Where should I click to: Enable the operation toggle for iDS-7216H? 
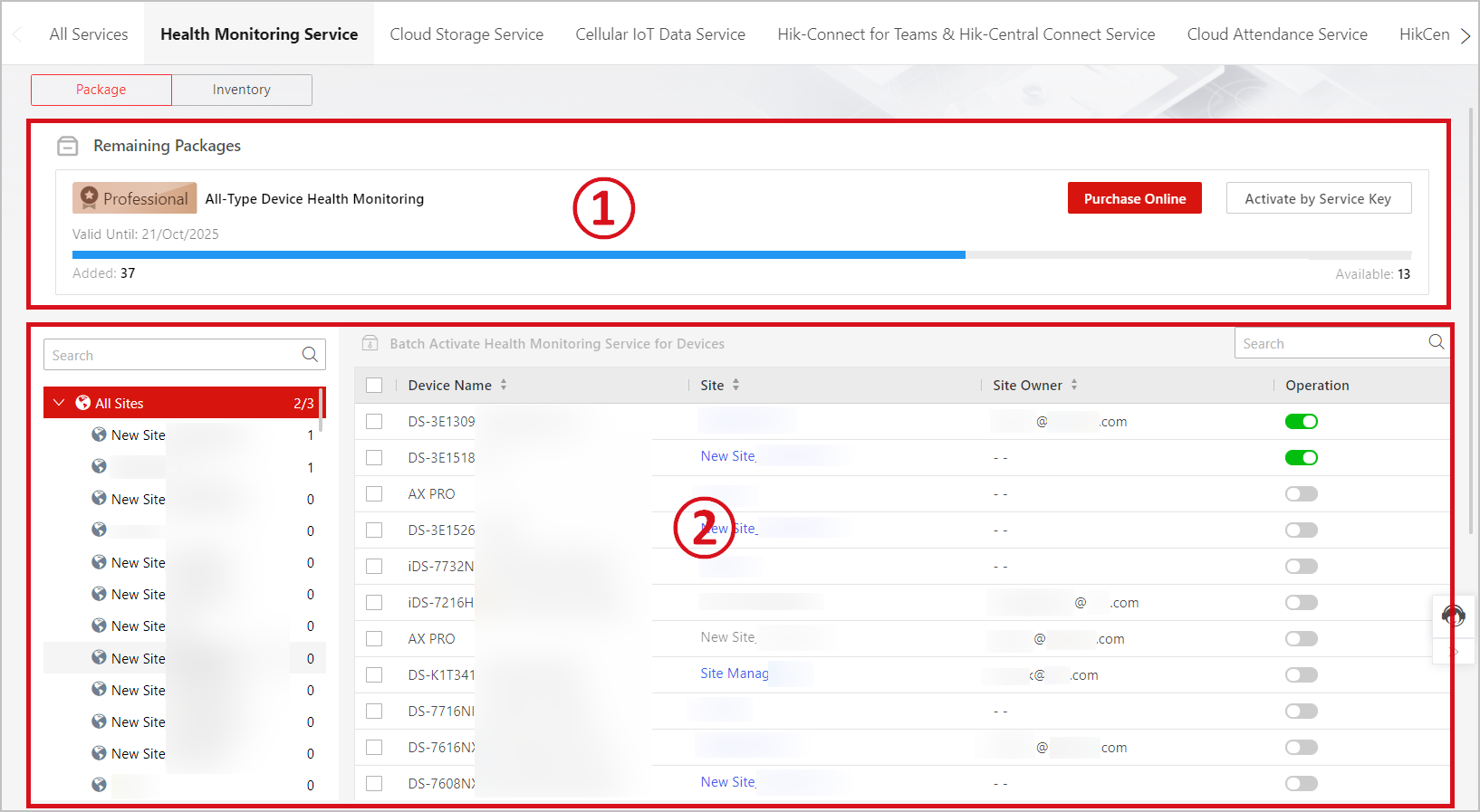[1302, 603]
